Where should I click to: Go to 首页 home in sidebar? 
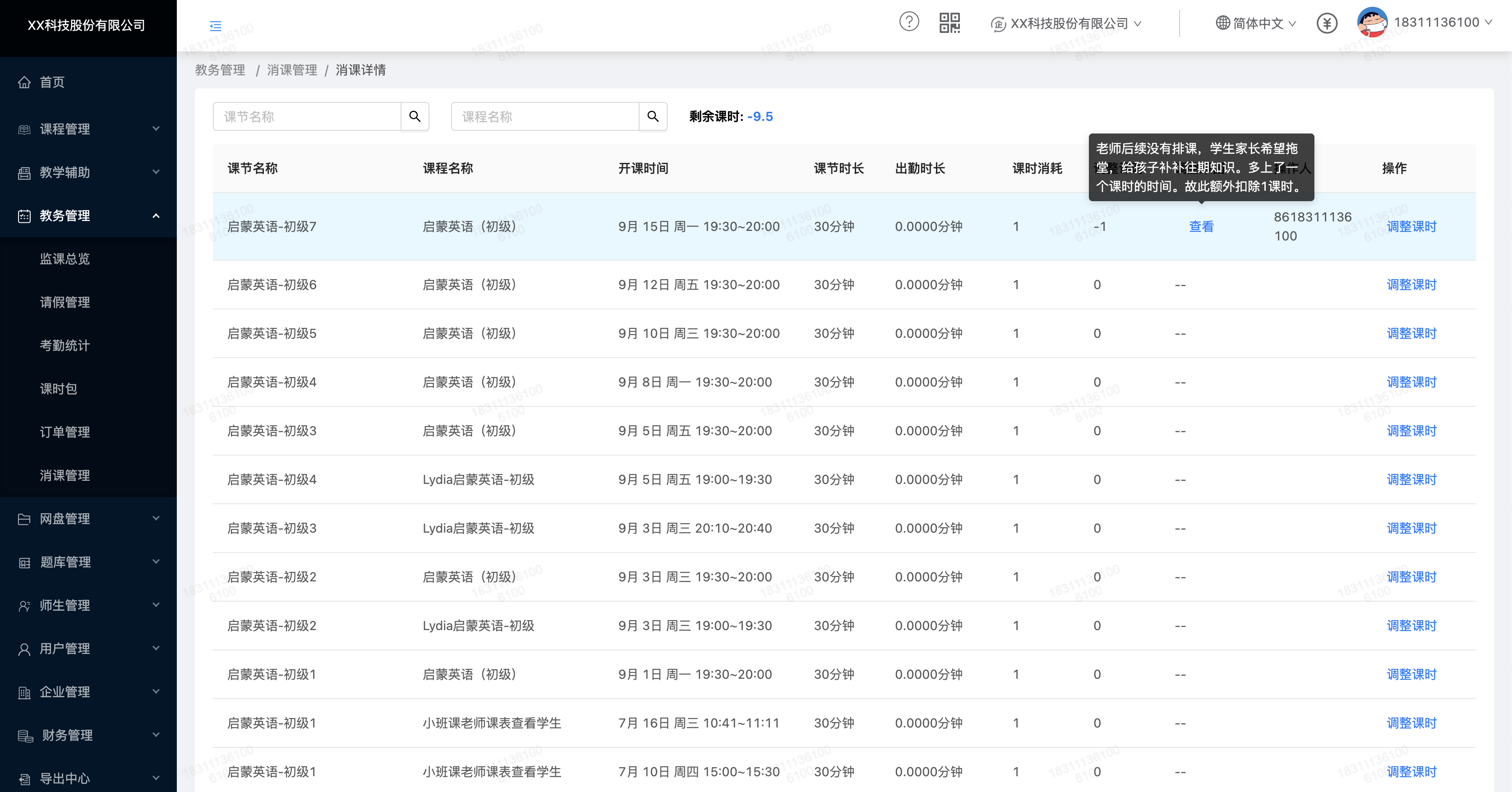click(52, 82)
